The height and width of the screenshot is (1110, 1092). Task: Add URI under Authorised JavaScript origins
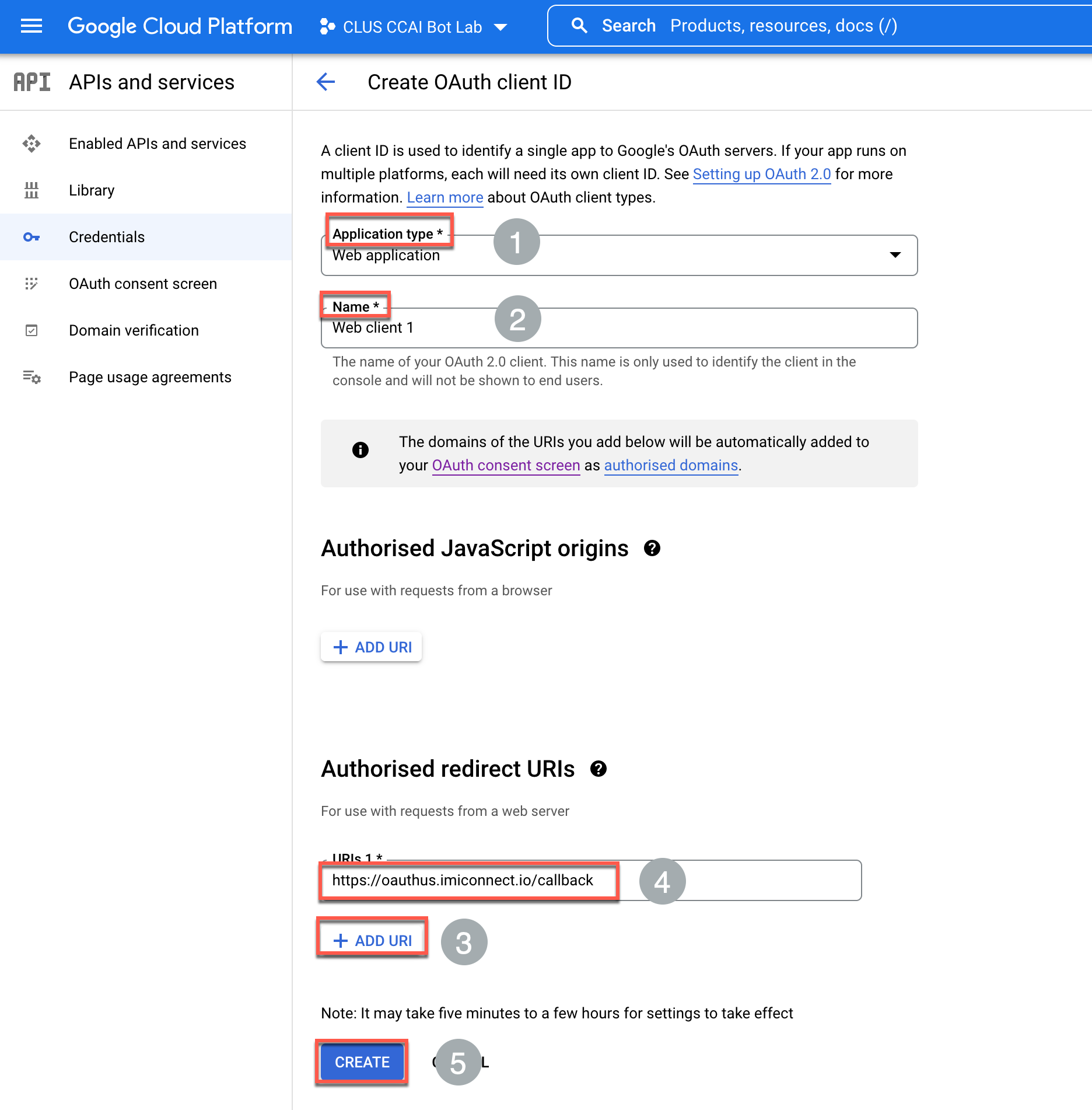coord(372,647)
